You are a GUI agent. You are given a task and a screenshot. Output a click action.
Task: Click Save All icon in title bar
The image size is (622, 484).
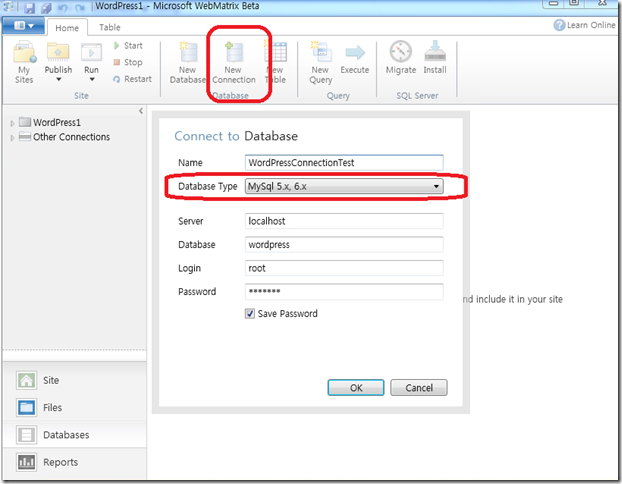(46, 8)
